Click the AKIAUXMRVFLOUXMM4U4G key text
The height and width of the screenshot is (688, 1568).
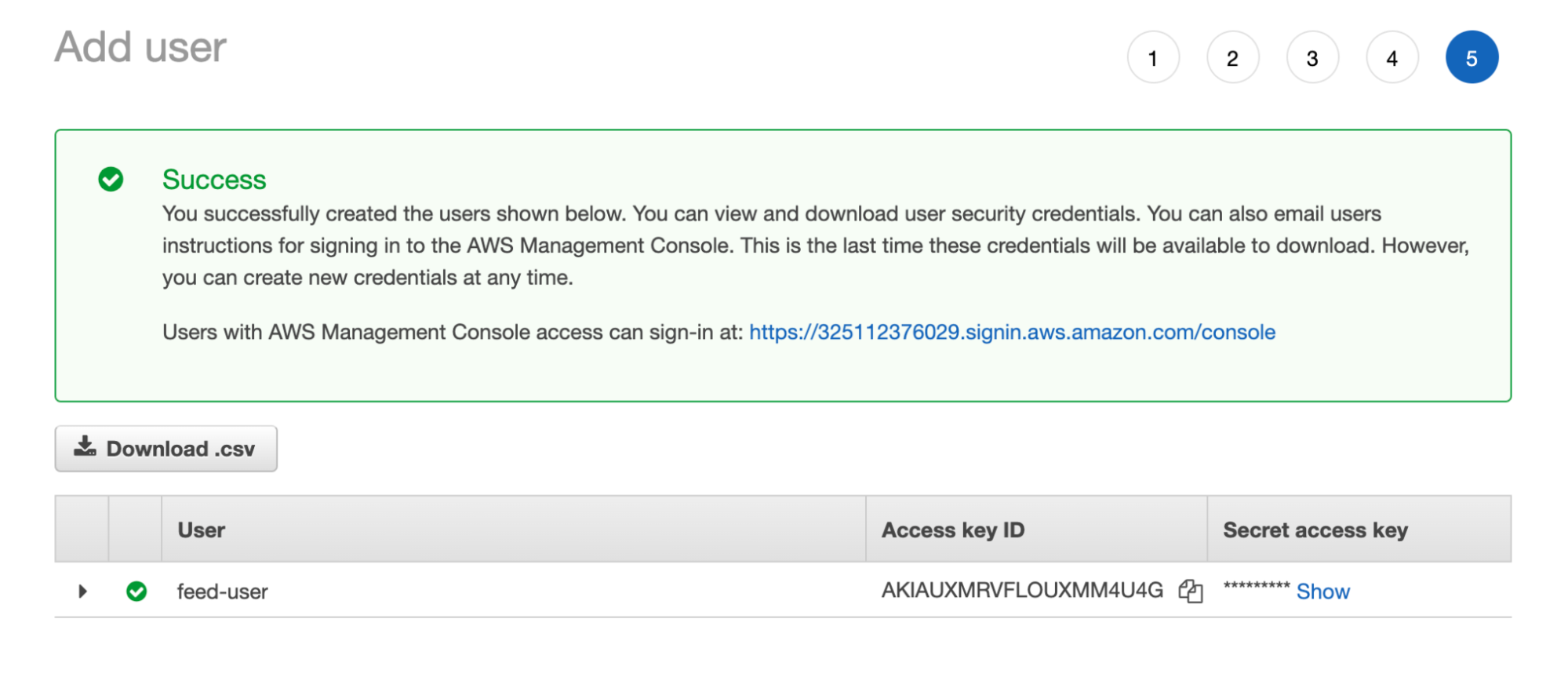[1022, 591]
